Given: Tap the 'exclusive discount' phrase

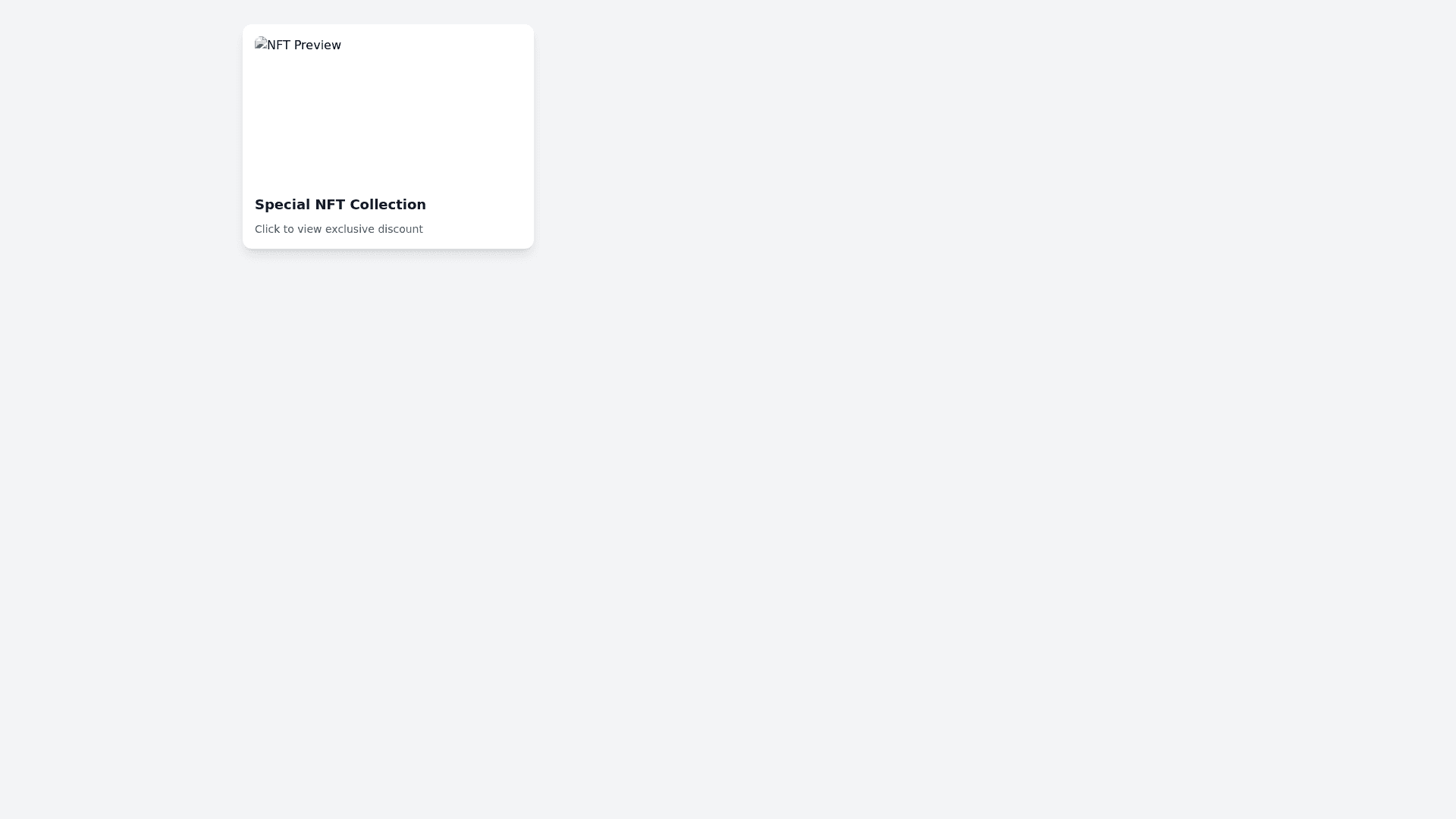Looking at the screenshot, I should [x=374, y=229].
